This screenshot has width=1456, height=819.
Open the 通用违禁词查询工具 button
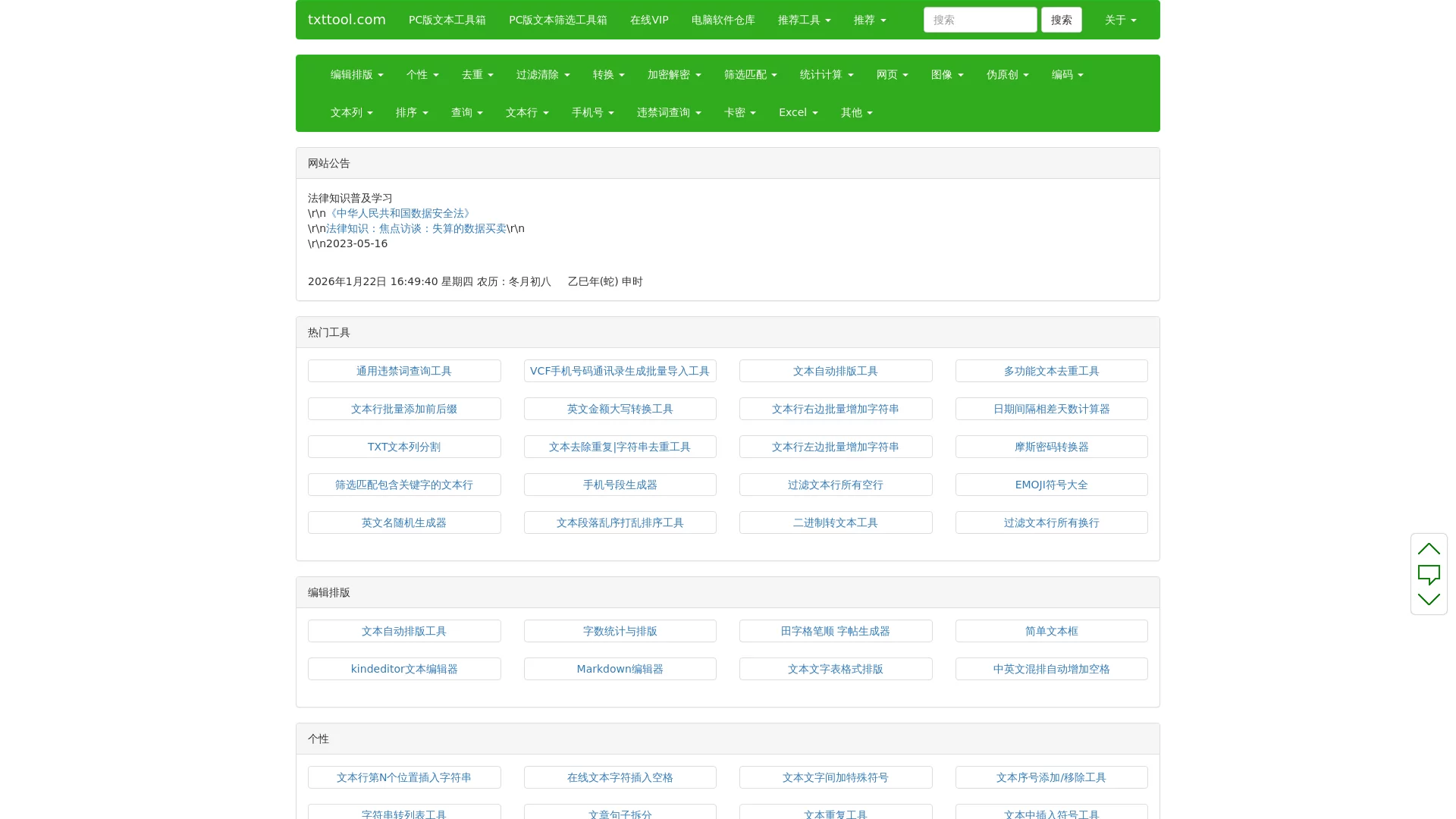[404, 371]
